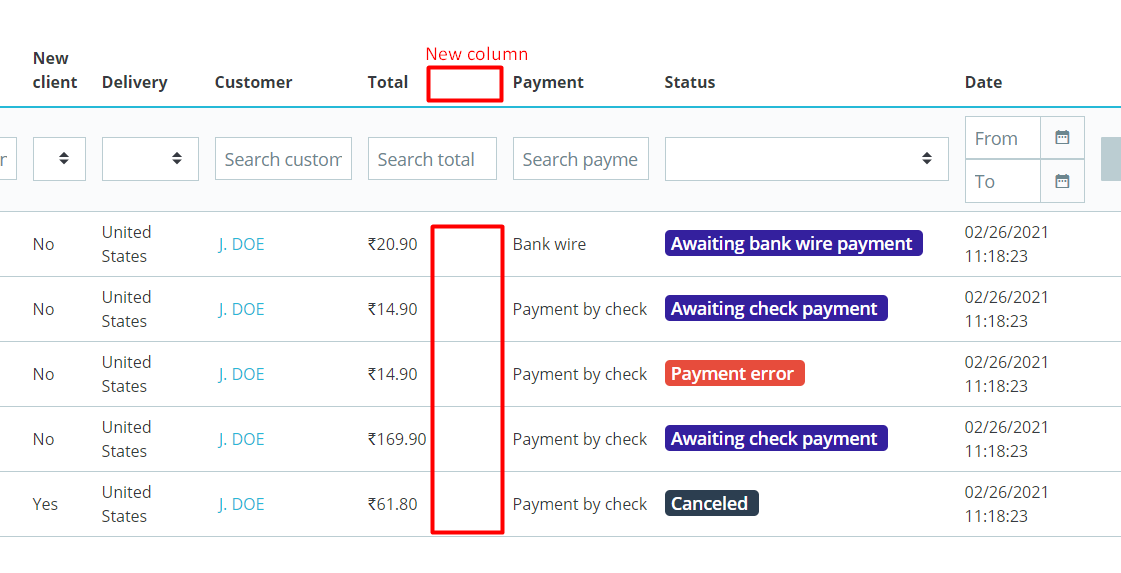Viewport: 1121px width, 573px height.
Task: Click the To date input field
Action: coord(1002,181)
